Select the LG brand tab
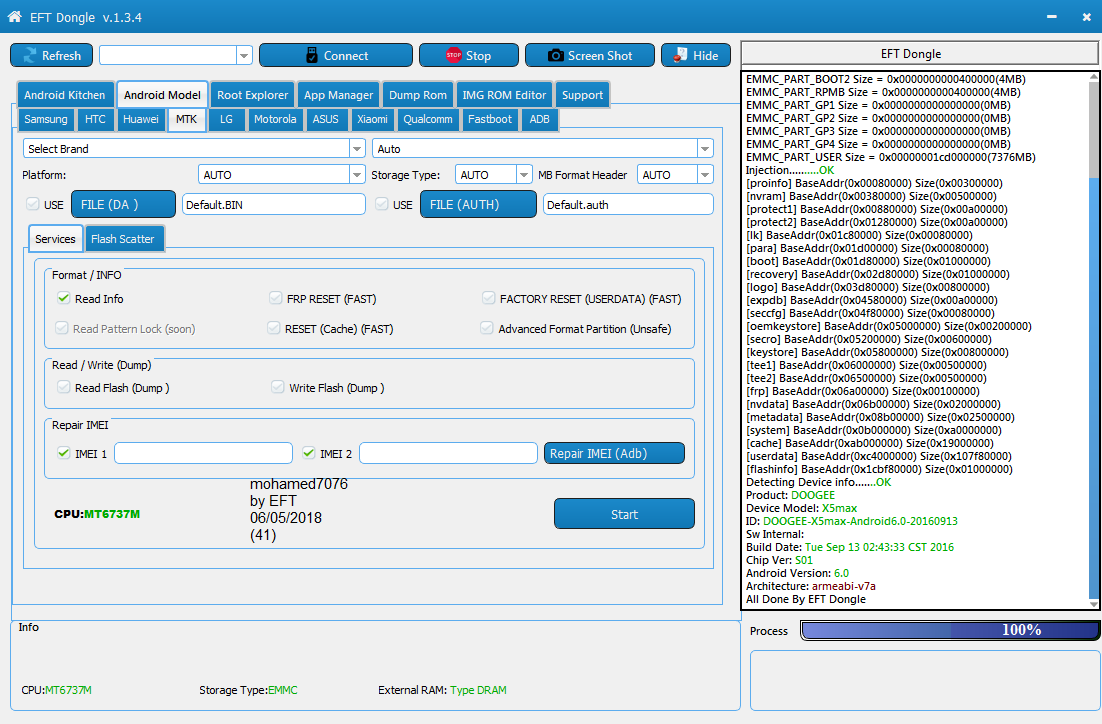The height and width of the screenshot is (724, 1102). 226,119
